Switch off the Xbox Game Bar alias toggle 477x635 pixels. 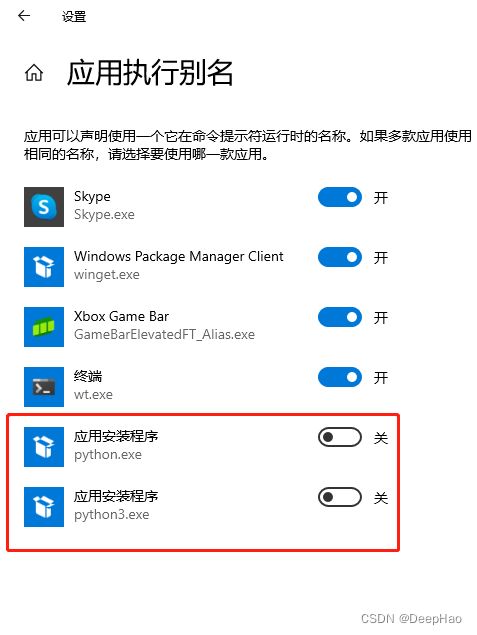340,317
